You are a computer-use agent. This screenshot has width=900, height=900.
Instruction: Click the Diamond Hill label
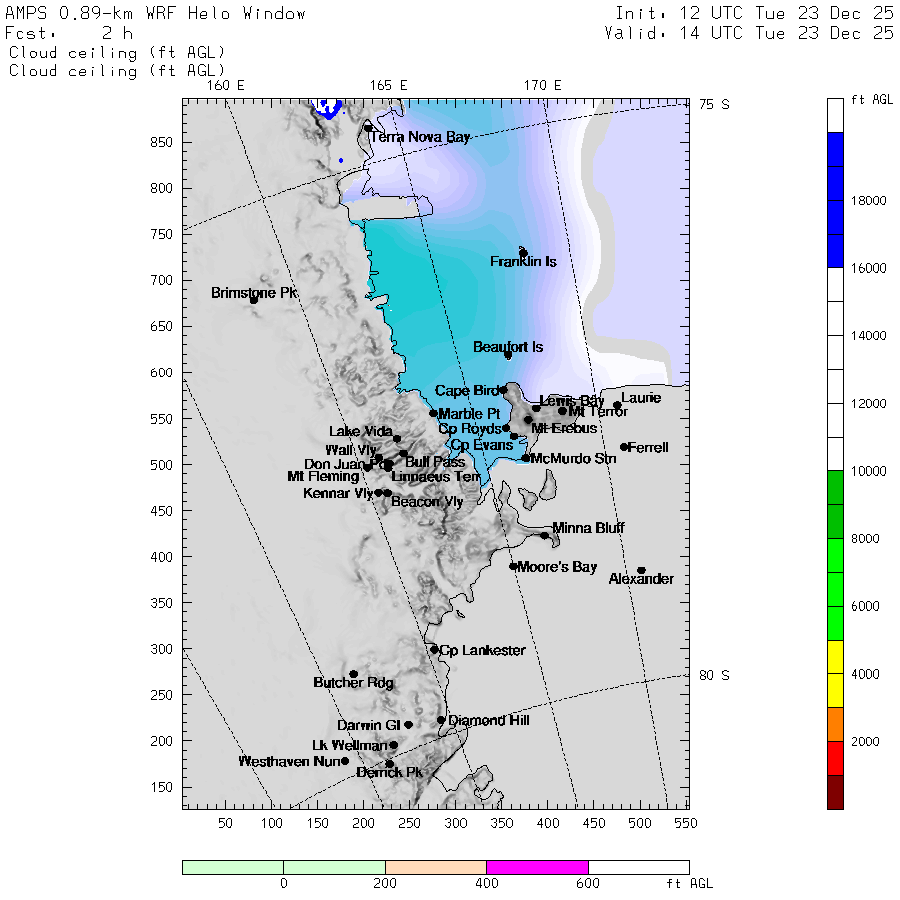pyautogui.click(x=488, y=720)
